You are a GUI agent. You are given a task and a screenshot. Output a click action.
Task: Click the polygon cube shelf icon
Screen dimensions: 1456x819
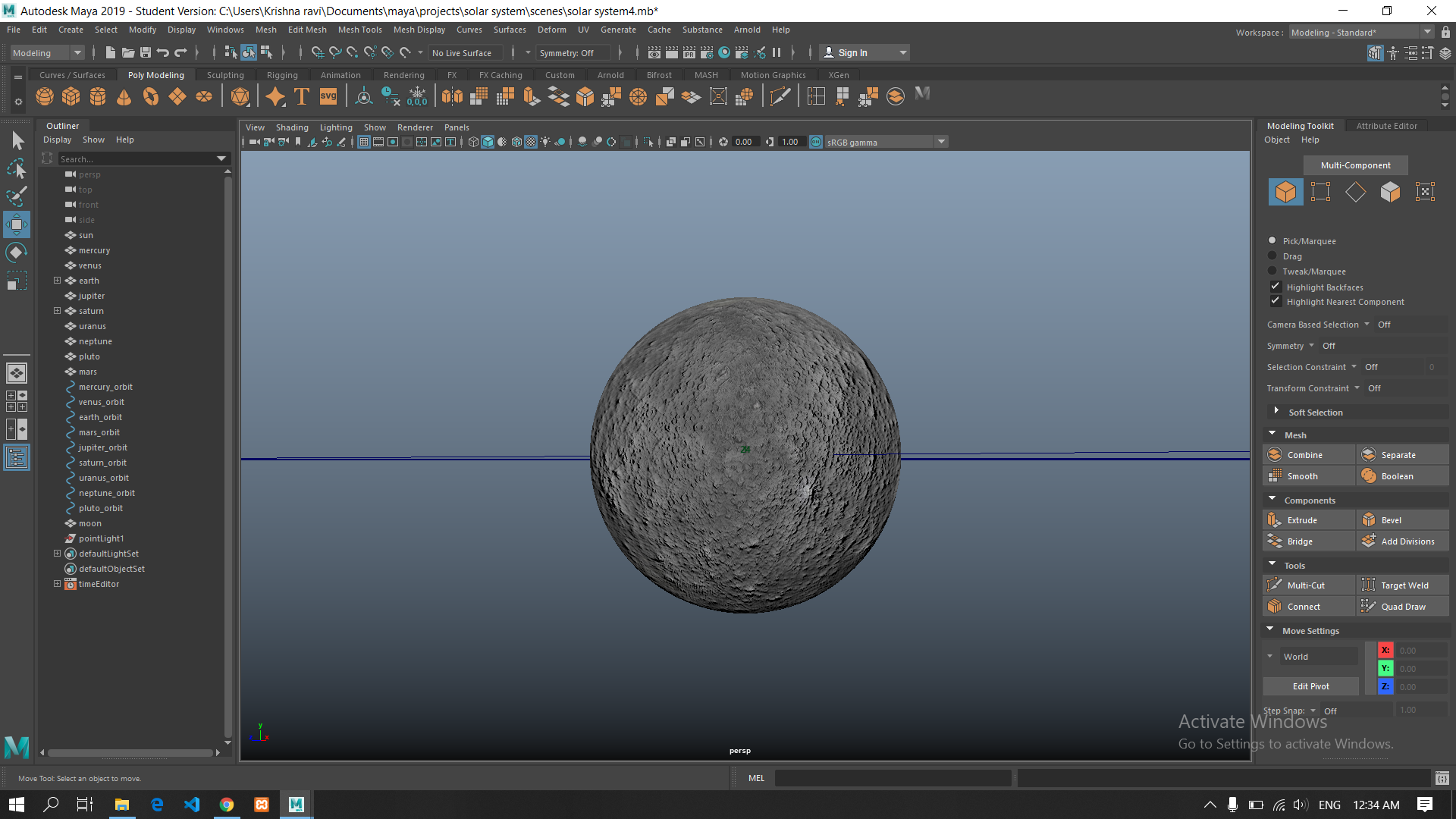pos(71,96)
